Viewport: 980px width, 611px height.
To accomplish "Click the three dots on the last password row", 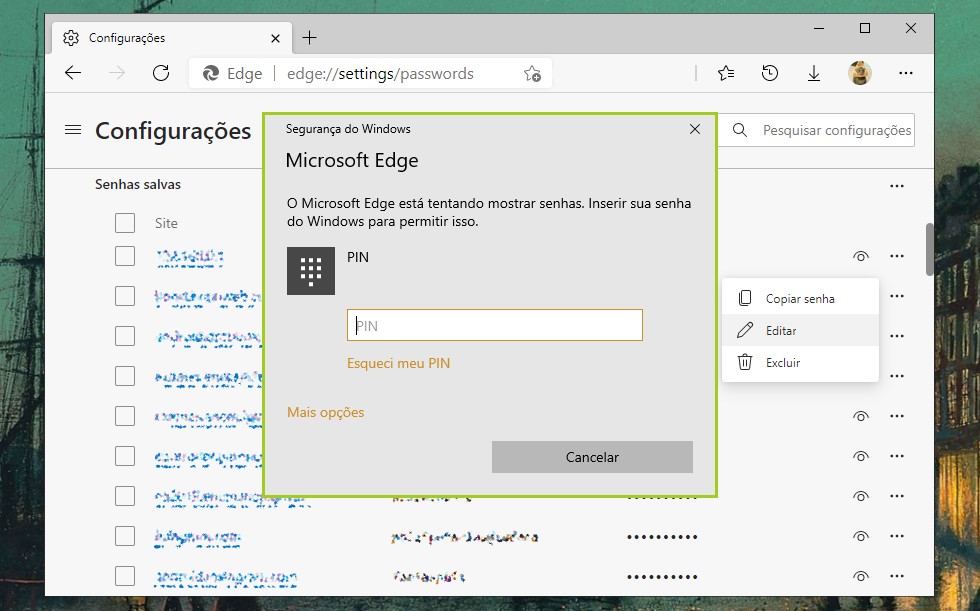I will point(897,576).
